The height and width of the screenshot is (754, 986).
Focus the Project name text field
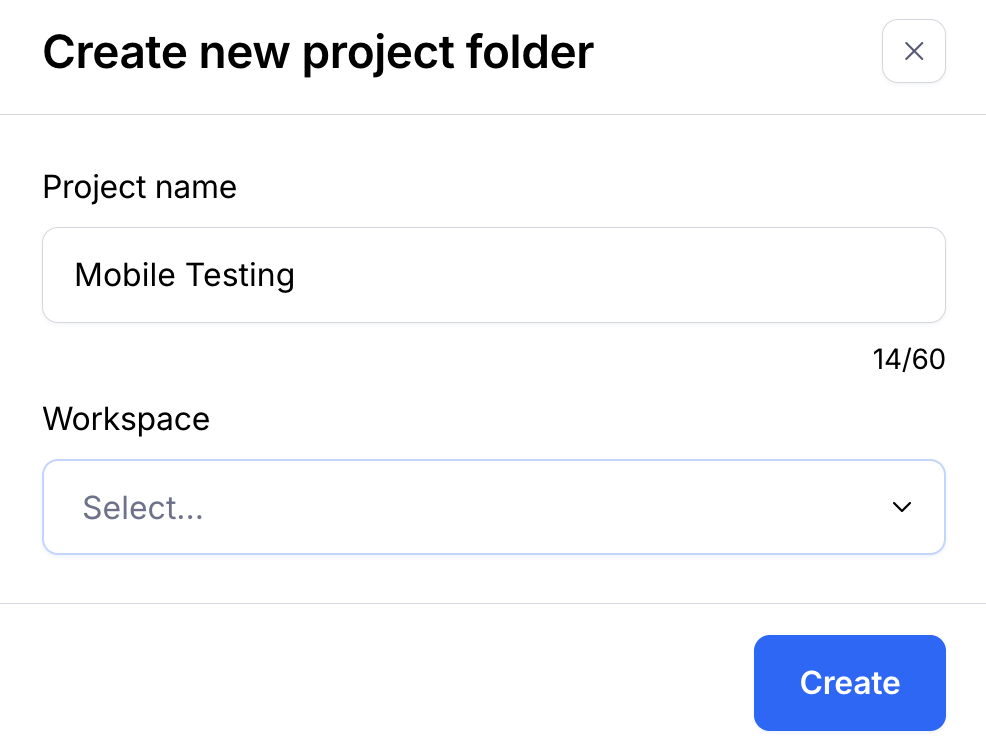click(493, 275)
